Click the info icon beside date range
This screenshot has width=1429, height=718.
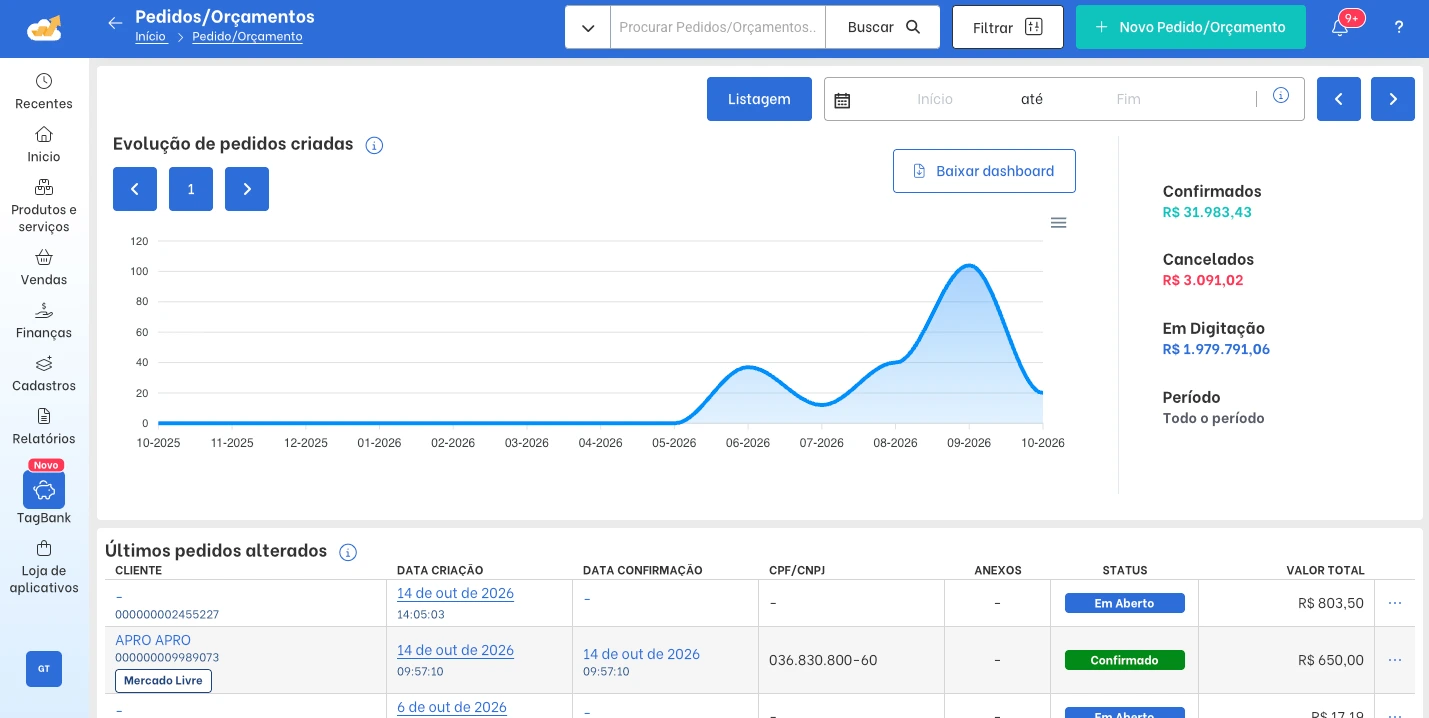pyautogui.click(x=1281, y=96)
